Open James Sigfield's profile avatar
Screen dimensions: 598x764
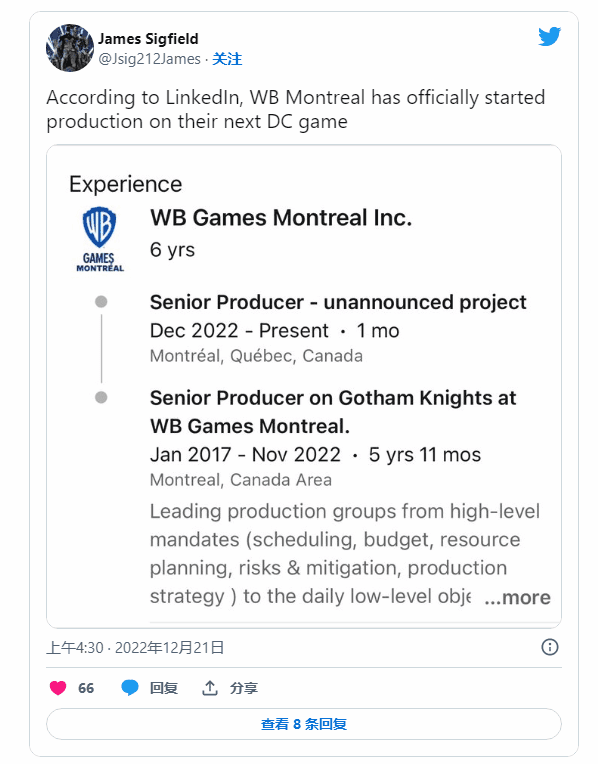click(70, 48)
